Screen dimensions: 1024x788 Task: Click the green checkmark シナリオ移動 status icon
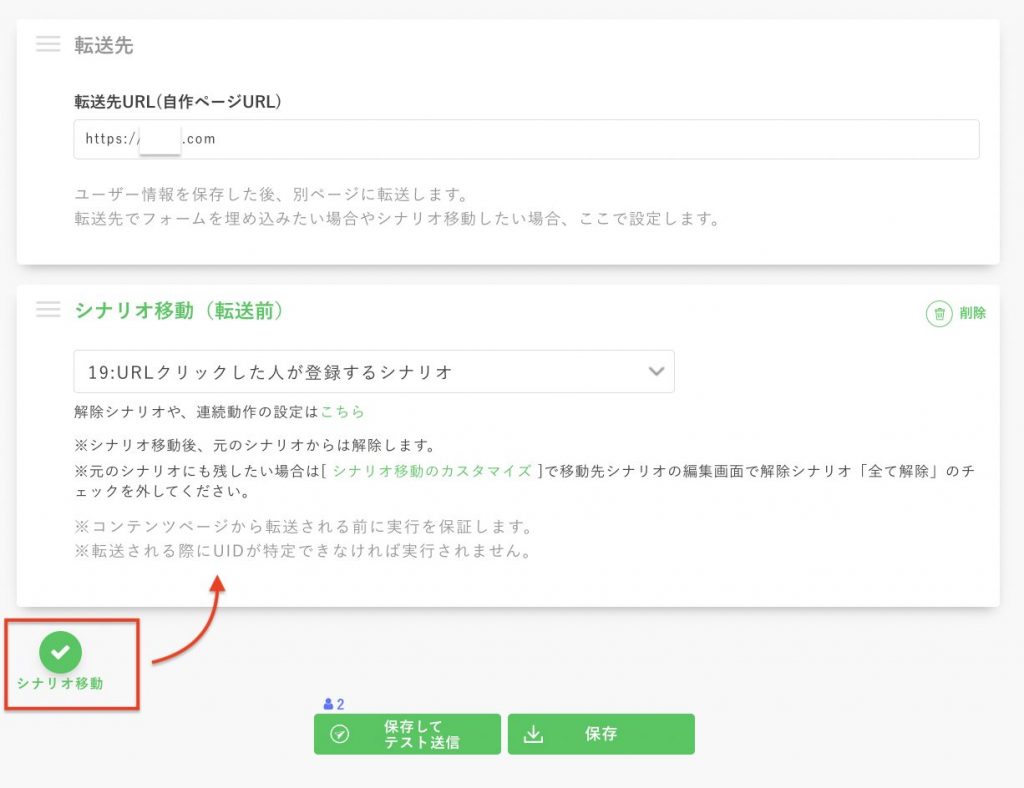pyautogui.click(x=60, y=651)
